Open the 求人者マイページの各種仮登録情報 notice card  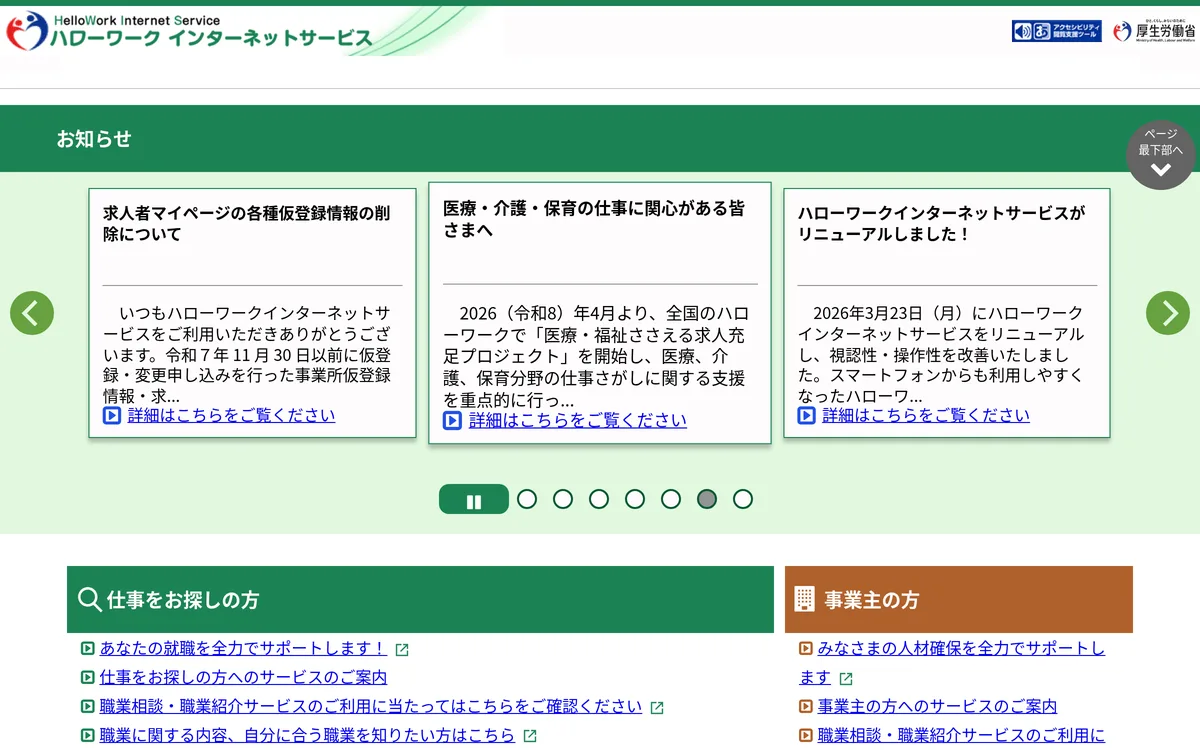point(252,313)
